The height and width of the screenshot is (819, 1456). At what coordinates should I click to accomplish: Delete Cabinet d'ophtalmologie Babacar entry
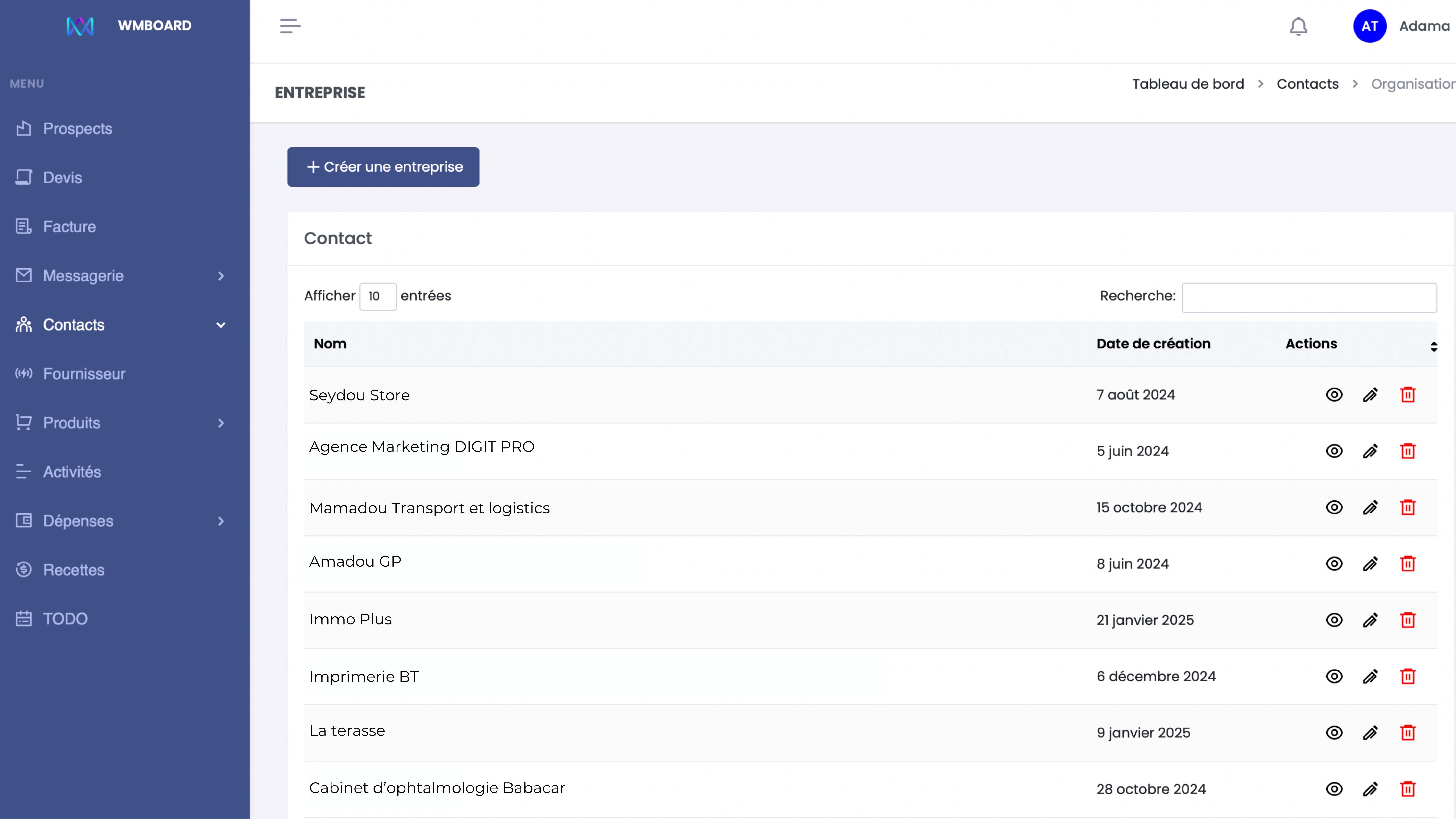pyautogui.click(x=1407, y=789)
